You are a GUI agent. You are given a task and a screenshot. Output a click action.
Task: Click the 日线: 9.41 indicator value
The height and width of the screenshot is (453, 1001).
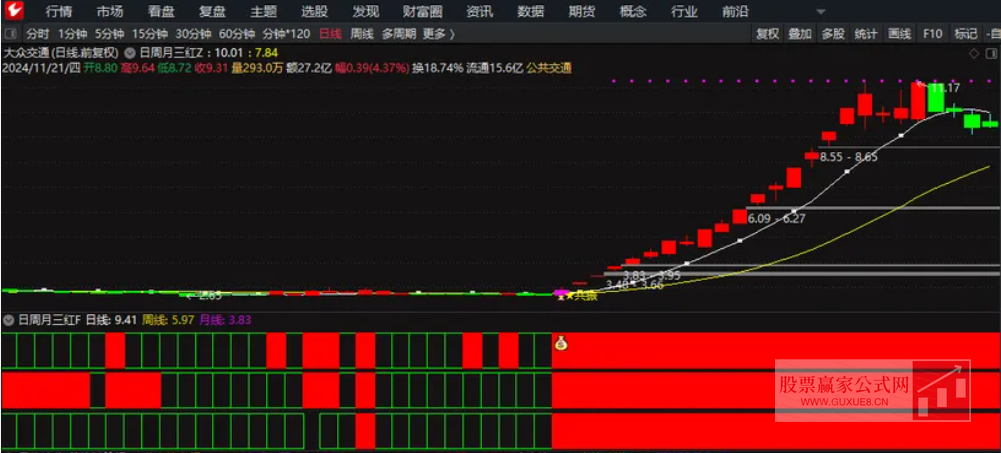point(112,320)
